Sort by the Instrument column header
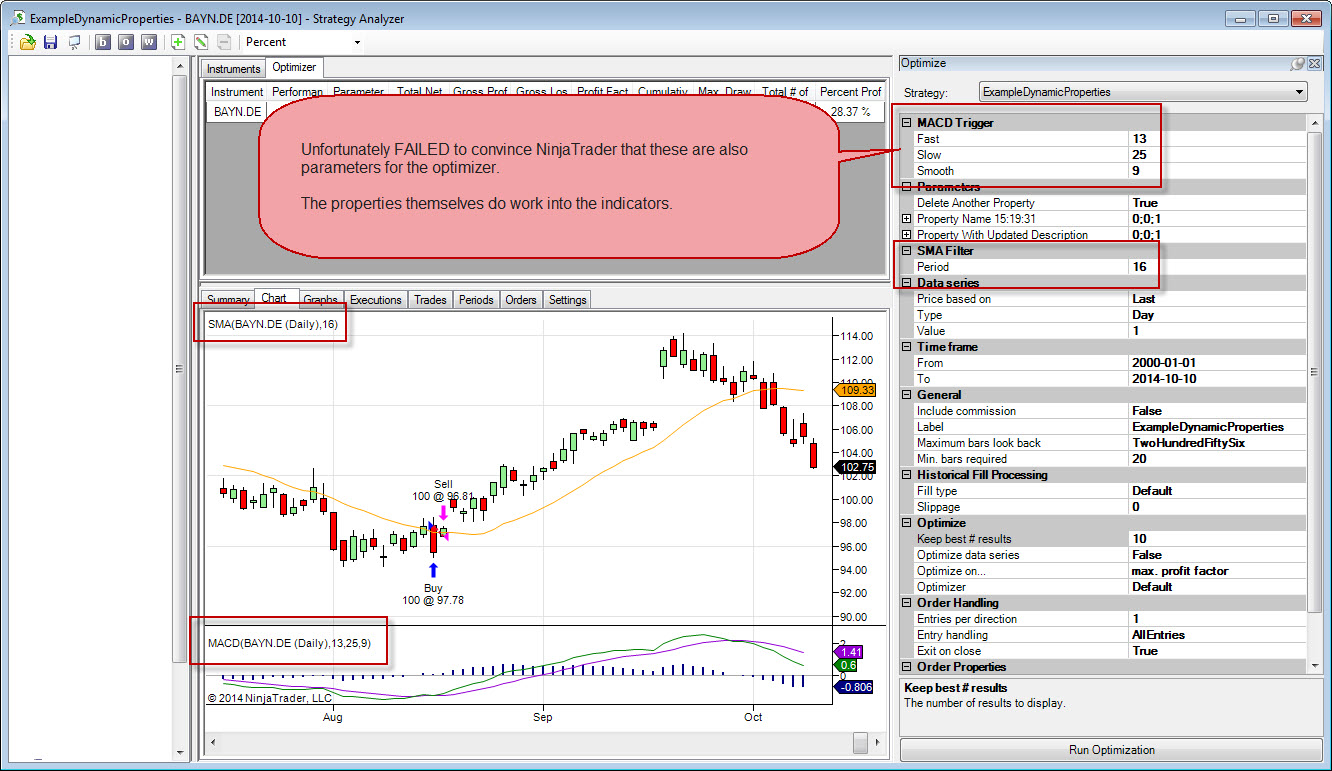This screenshot has height=771, width=1332. coord(237,92)
